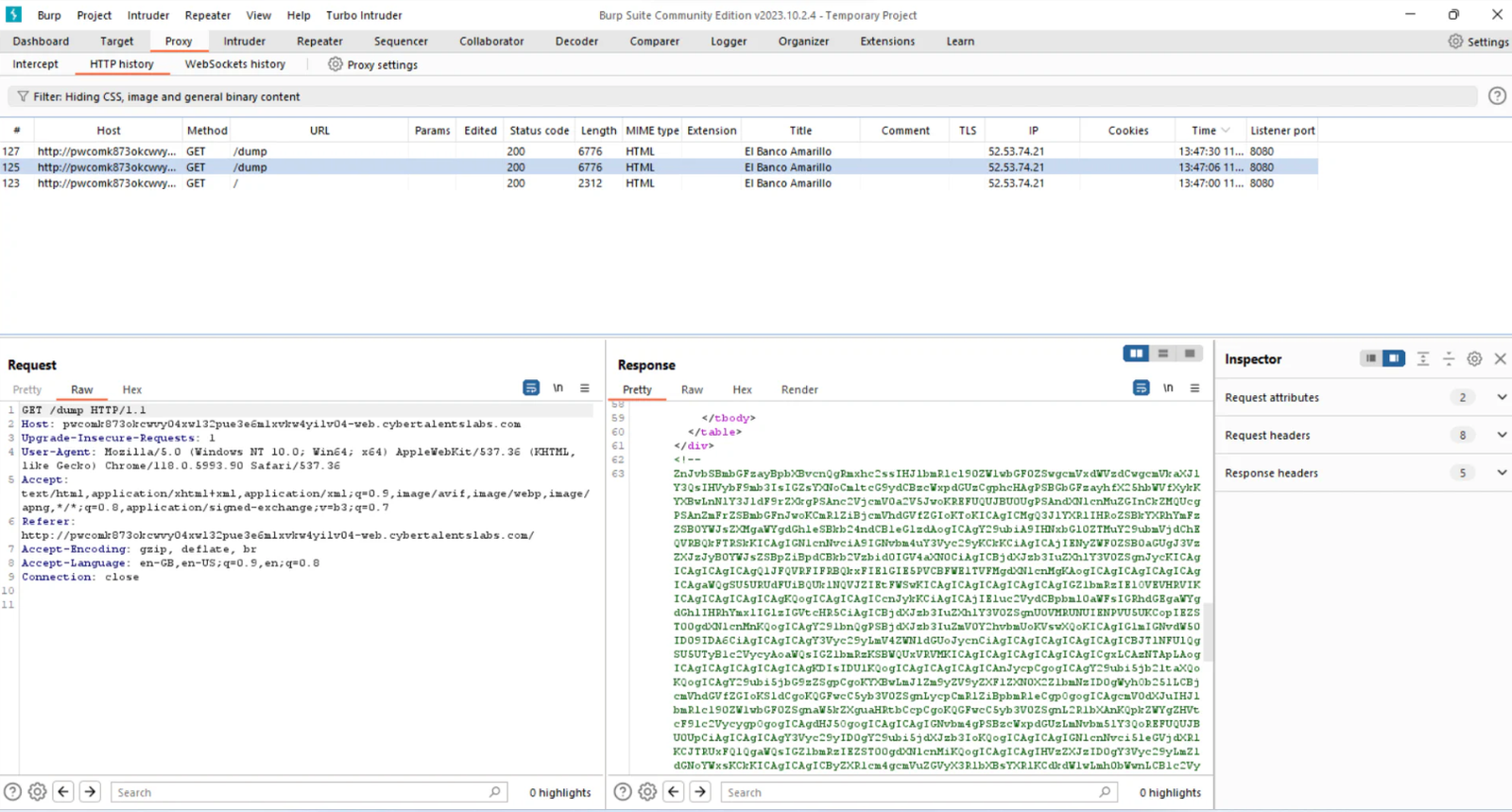Open Inspector settings gear icon
This screenshot has height=812, width=1512.
pyautogui.click(x=1474, y=359)
